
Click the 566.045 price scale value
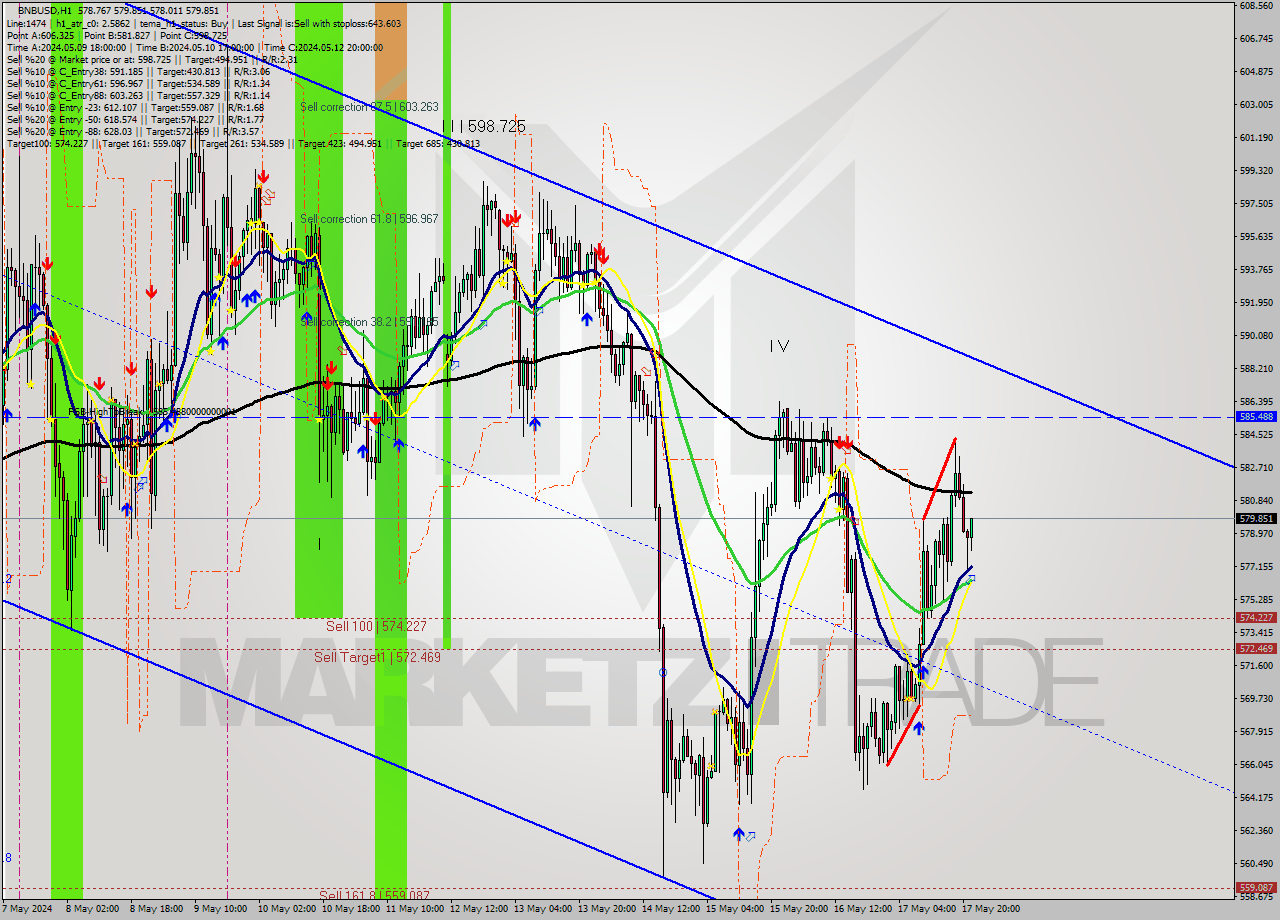tap(1255, 764)
